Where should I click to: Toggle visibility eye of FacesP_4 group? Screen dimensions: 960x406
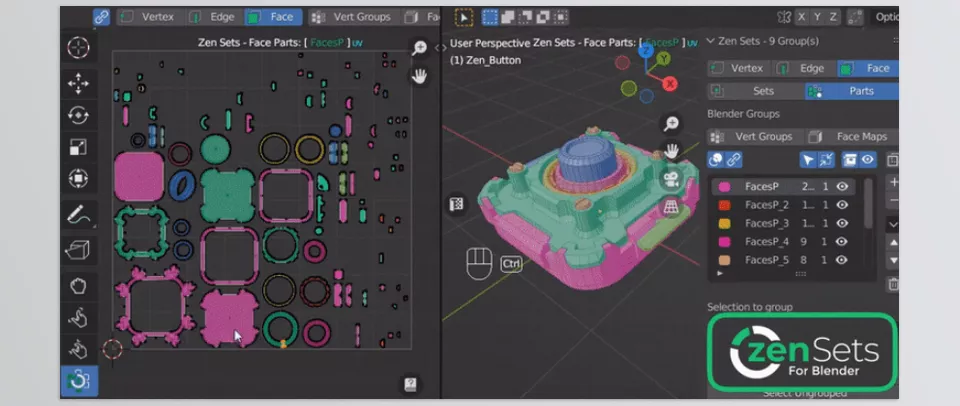coord(842,242)
